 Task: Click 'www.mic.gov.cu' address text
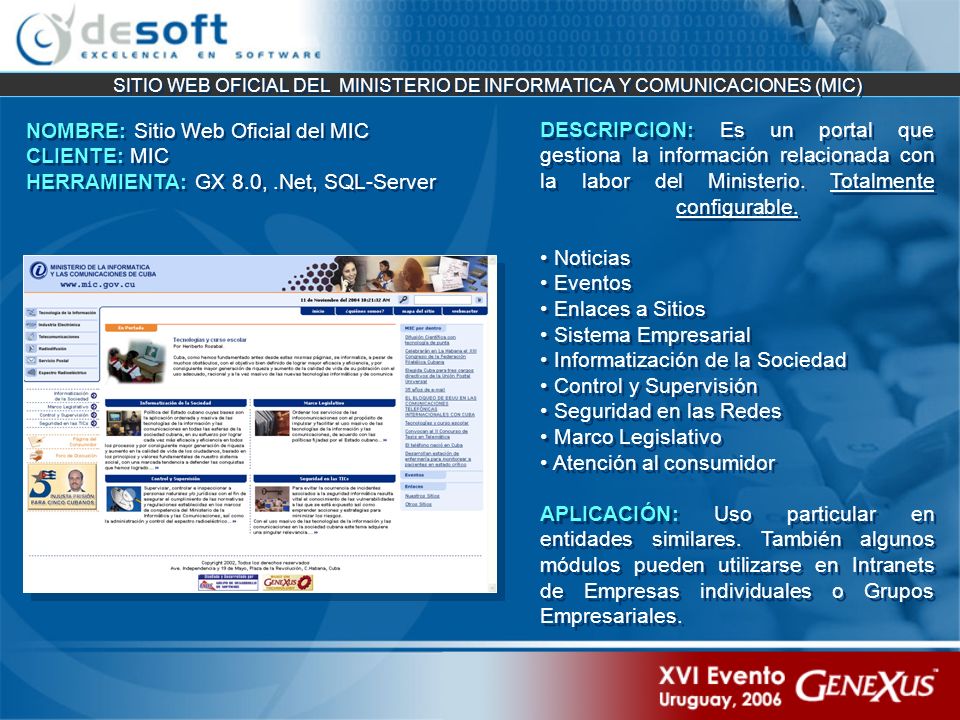[x=98, y=284]
